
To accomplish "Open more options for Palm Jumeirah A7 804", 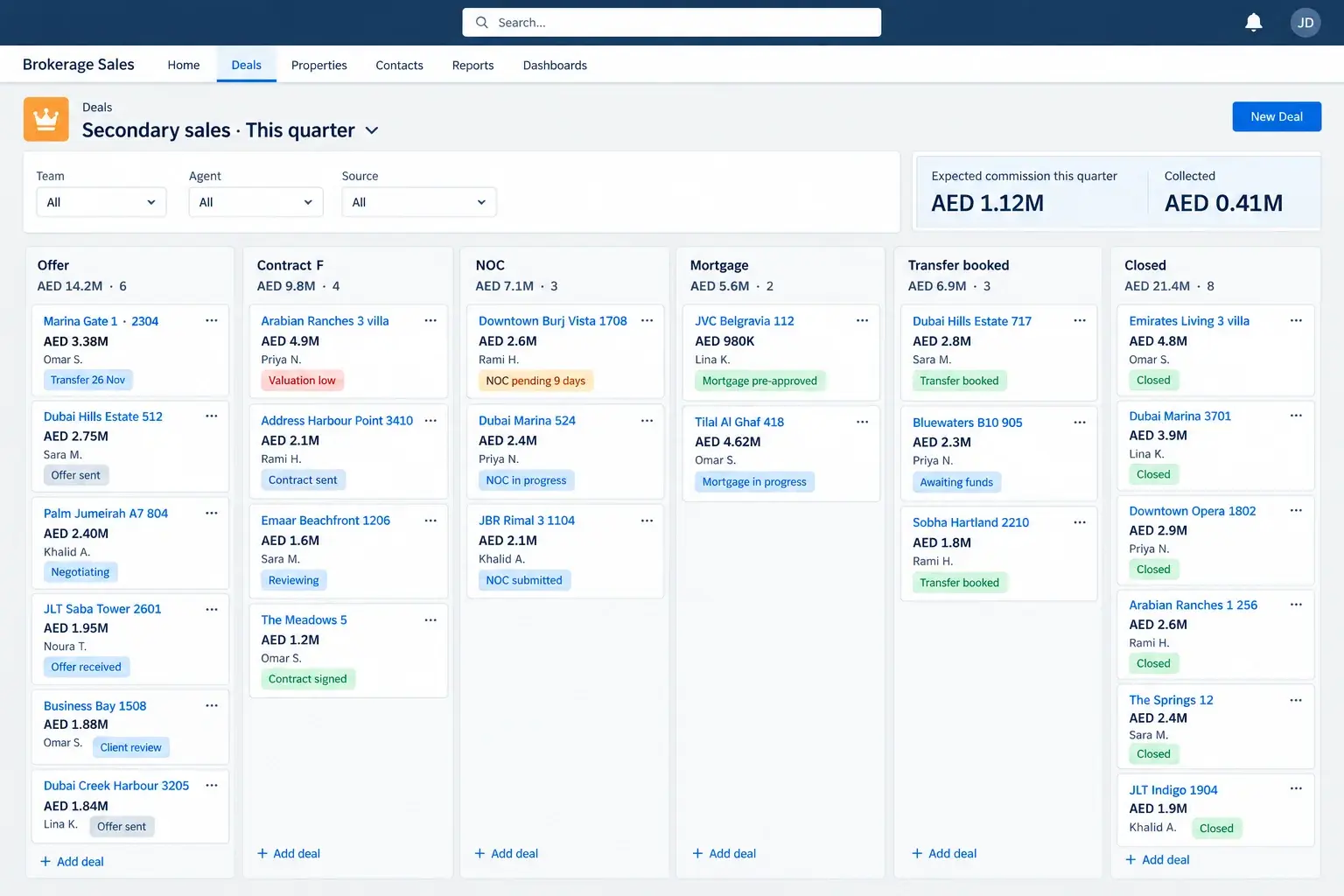I will [212, 514].
